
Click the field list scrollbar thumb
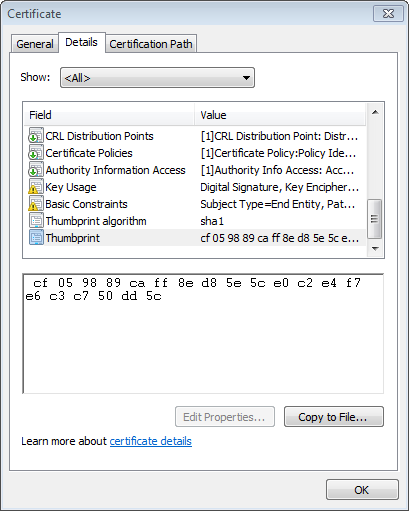click(375, 219)
